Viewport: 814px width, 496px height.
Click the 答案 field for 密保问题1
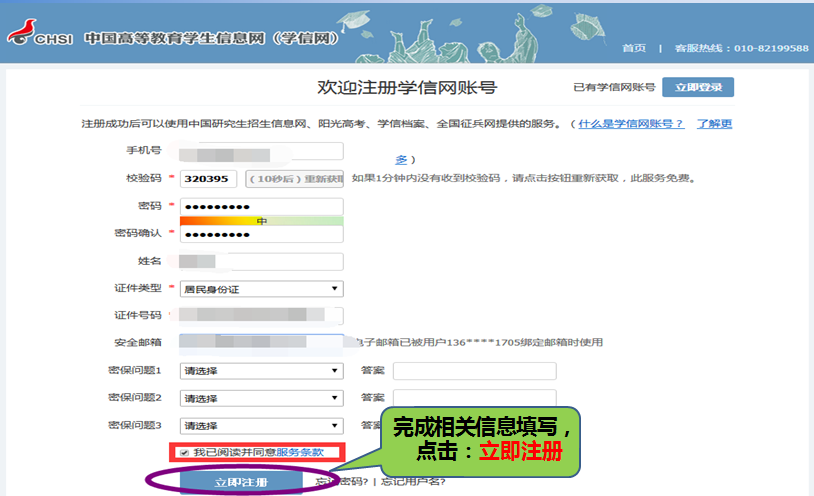[x=474, y=371]
